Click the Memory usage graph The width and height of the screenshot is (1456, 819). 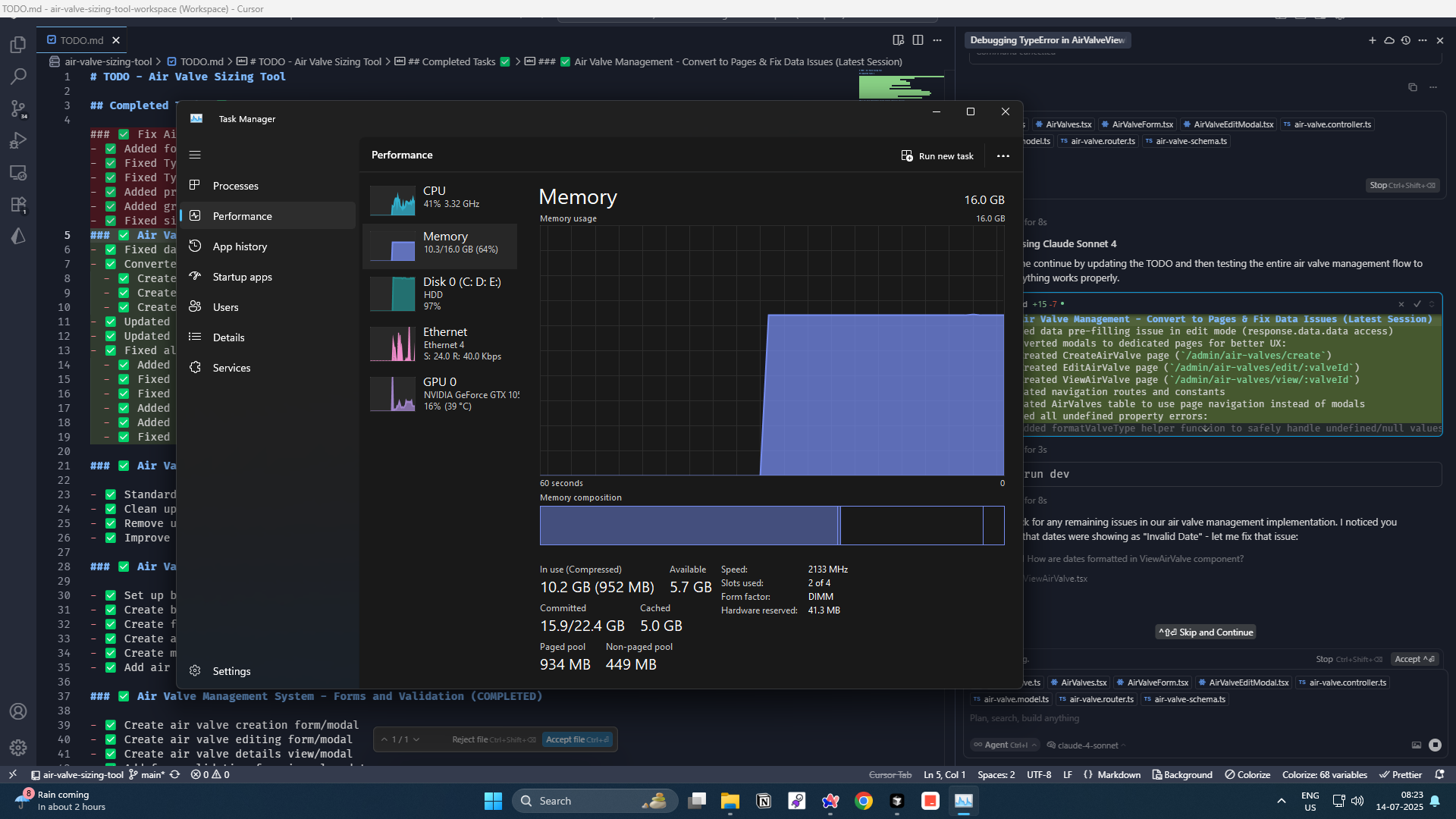[772, 350]
